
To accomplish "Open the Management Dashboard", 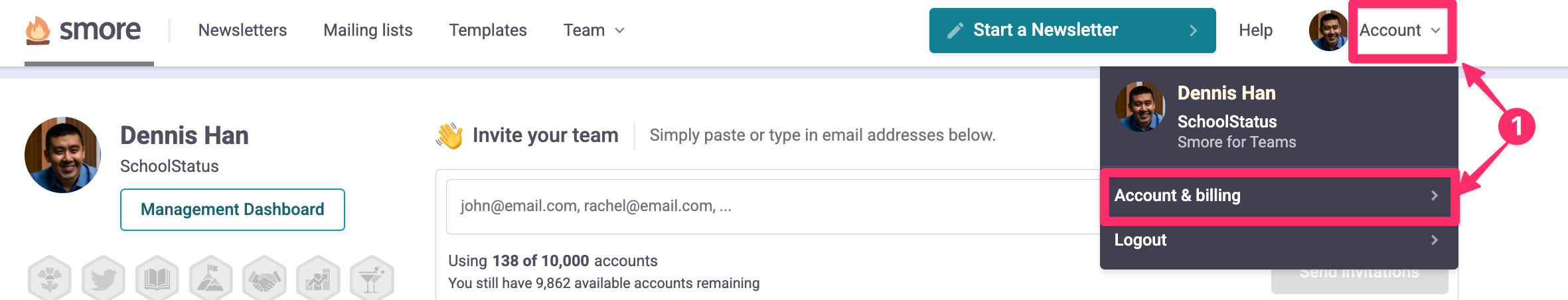I will click(x=232, y=210).
